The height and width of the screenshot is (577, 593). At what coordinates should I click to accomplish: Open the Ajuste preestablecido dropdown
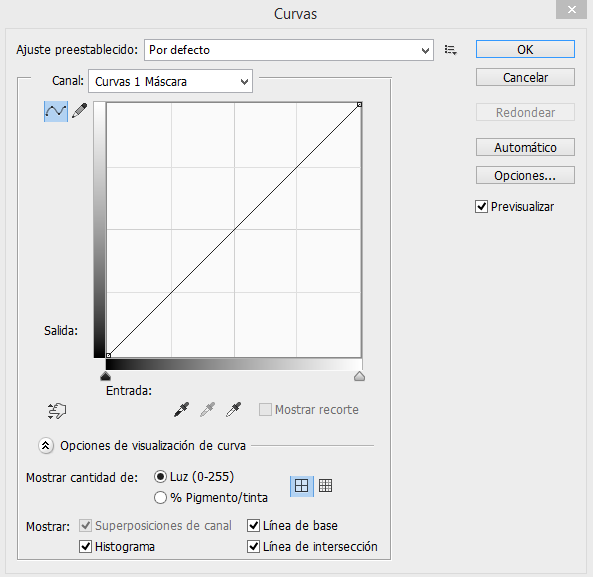289,50
